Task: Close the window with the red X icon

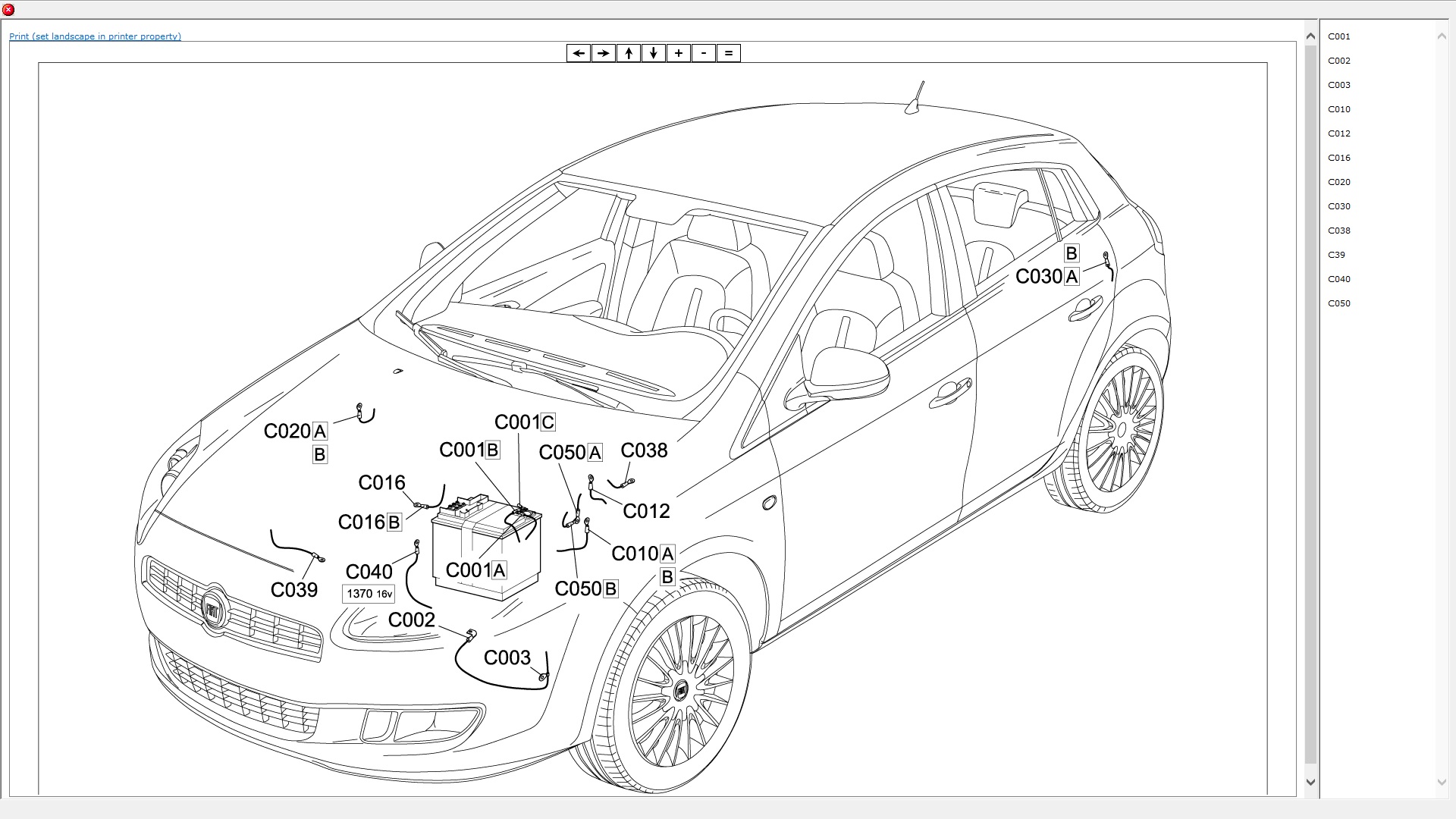Action: (8, 10)
